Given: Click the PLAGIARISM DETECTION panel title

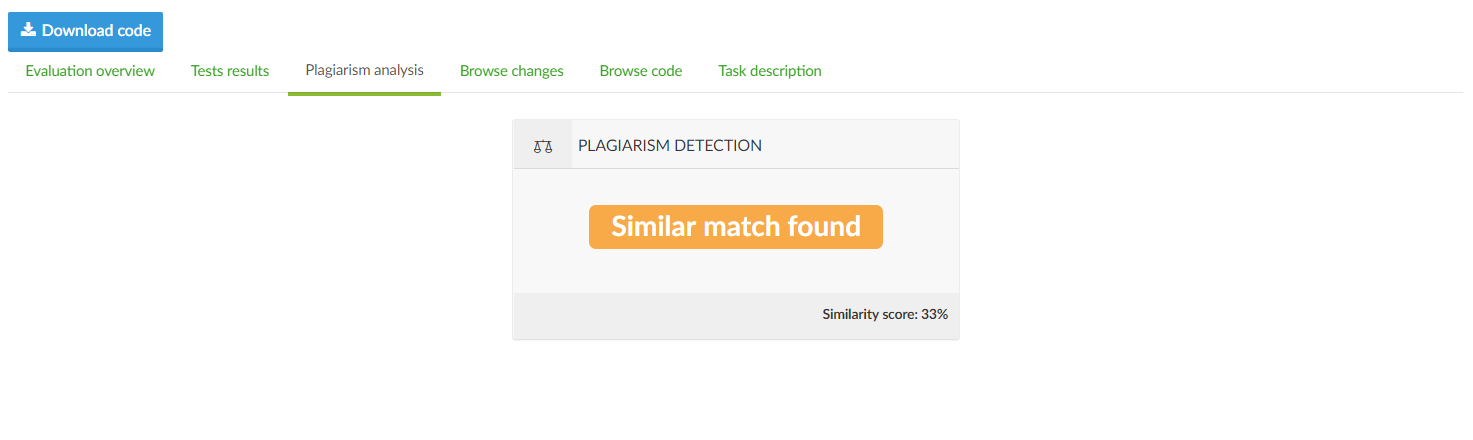Looking at the screenshot, I should click(x=669, y=146).
